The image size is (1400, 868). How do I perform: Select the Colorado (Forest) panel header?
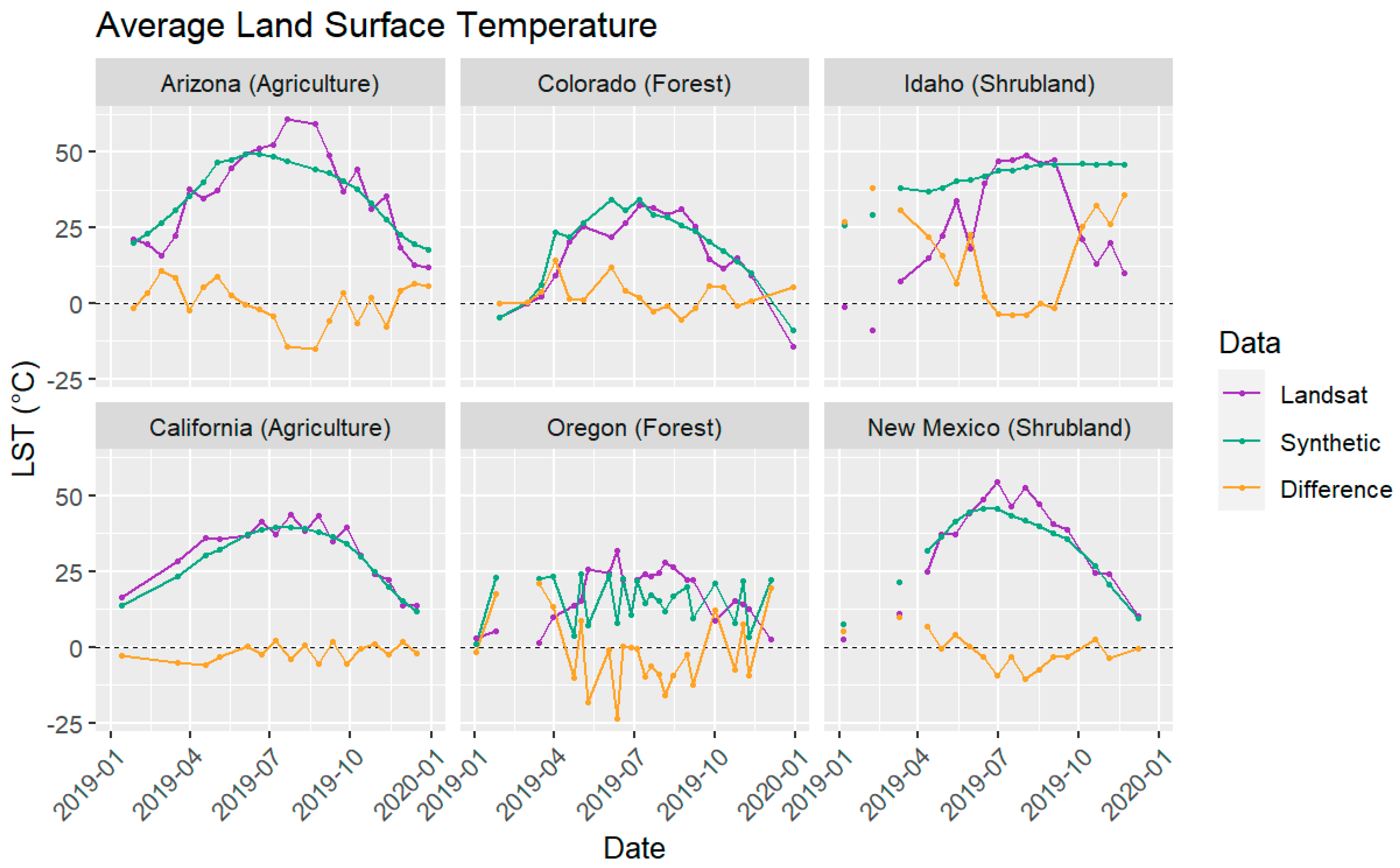(x=634, y=83)
